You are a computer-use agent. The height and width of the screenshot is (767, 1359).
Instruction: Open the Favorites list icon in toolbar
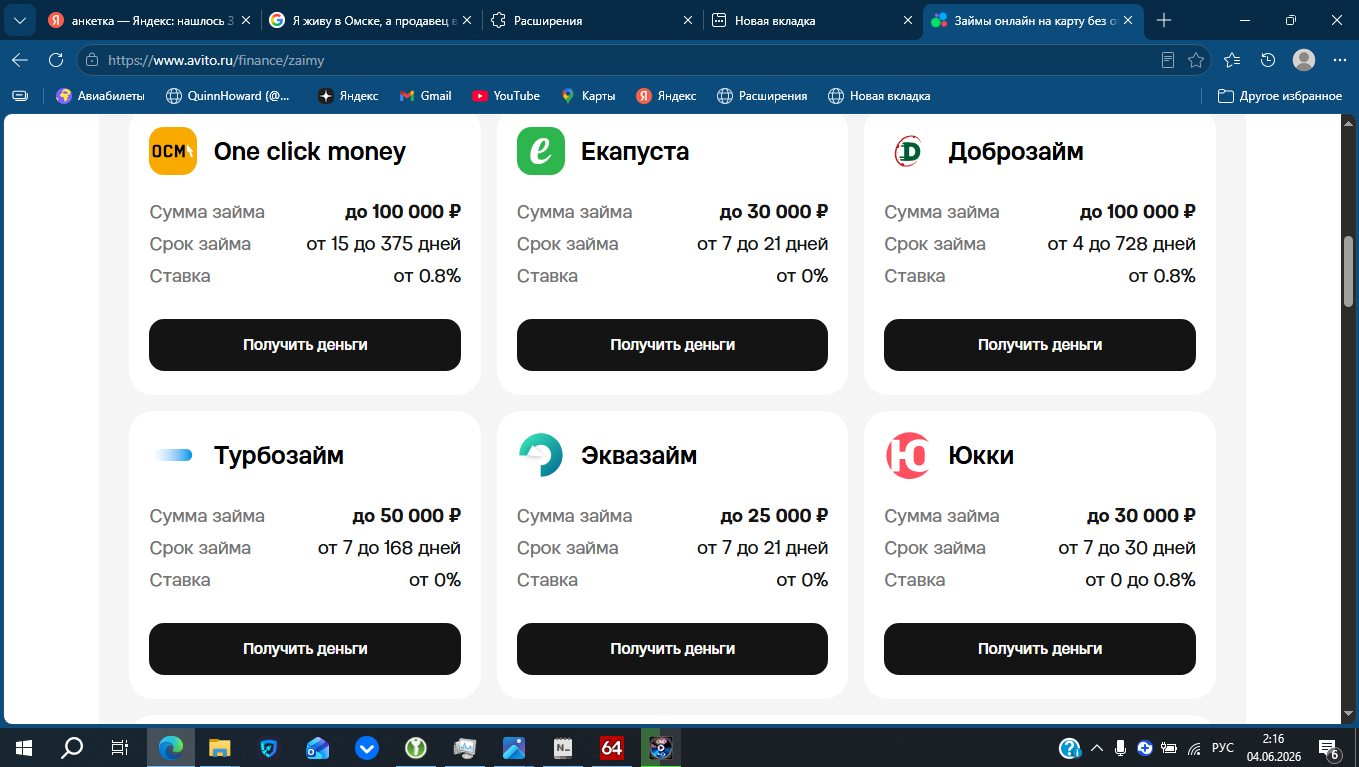click(1232, 60)
